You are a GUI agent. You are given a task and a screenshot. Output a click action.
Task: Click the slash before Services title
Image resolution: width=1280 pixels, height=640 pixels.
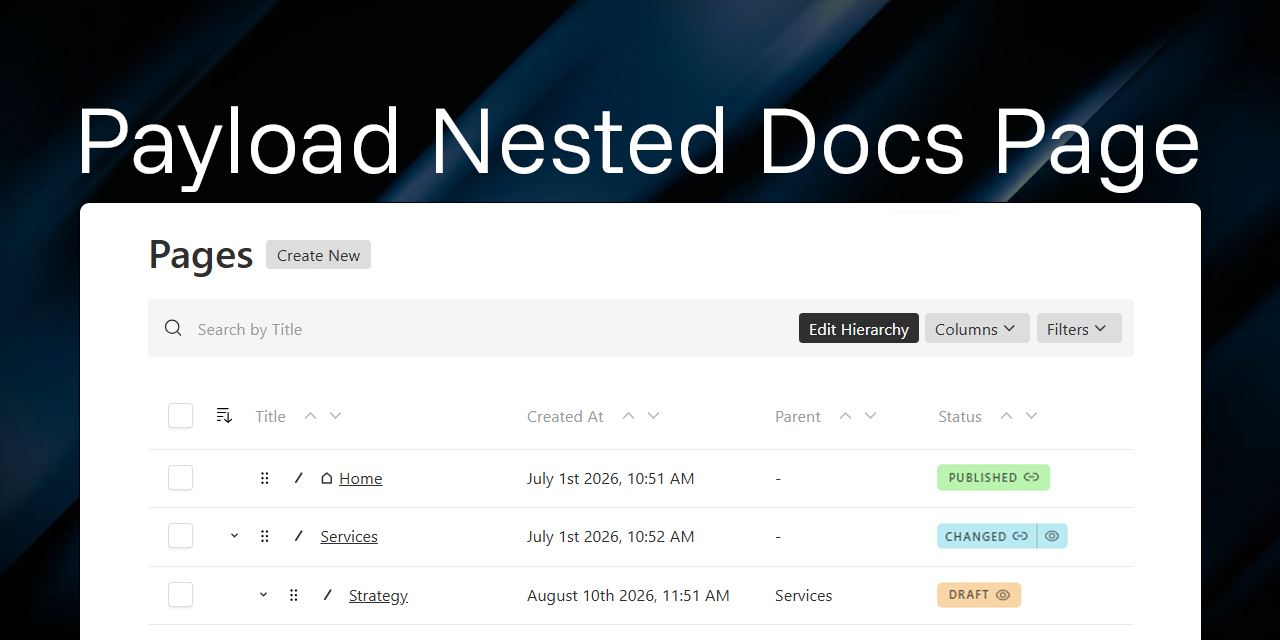tap(298, 536)
